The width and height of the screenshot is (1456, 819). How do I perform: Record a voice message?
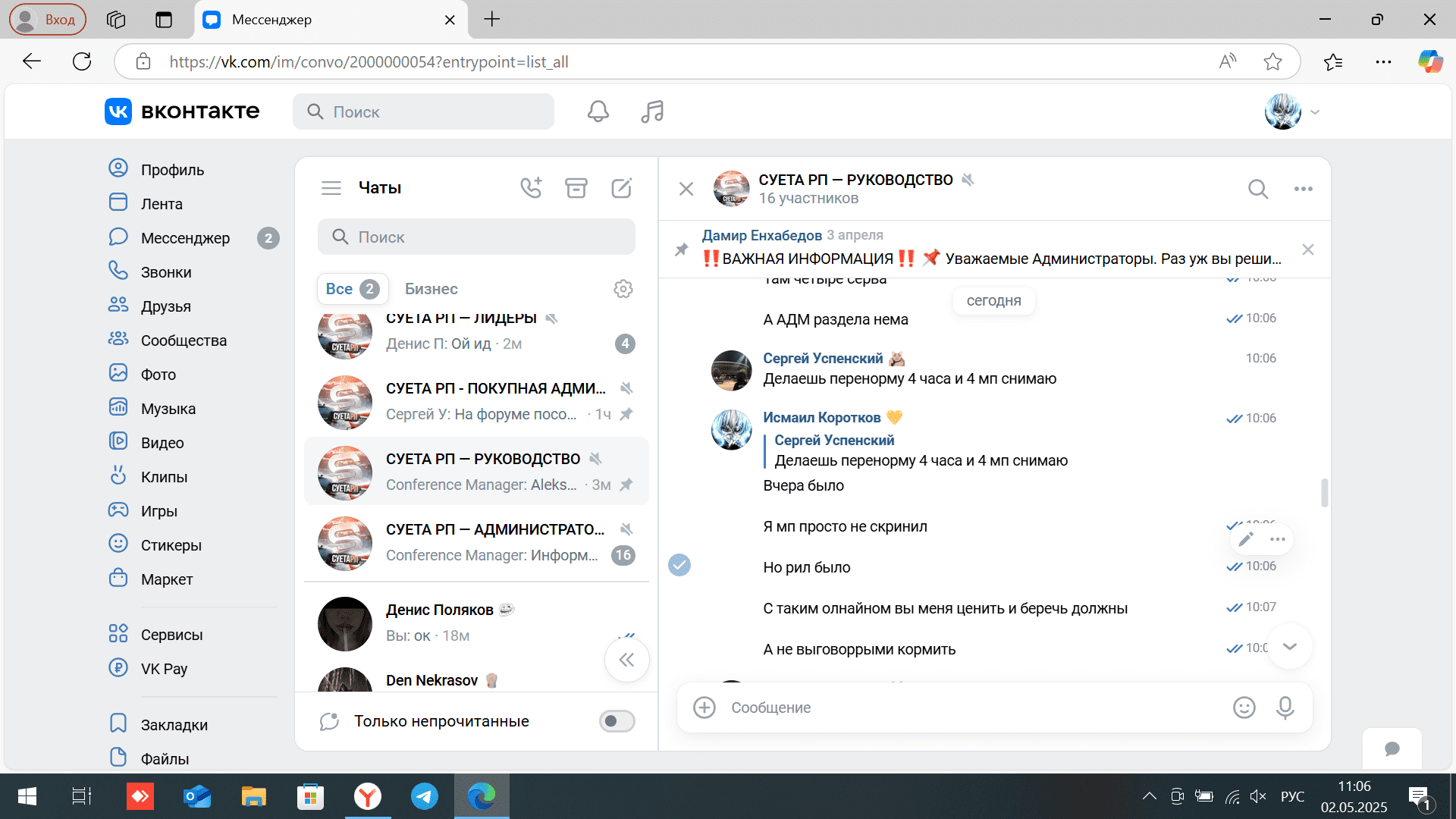pyautogui.click(x=1285, y=708)
